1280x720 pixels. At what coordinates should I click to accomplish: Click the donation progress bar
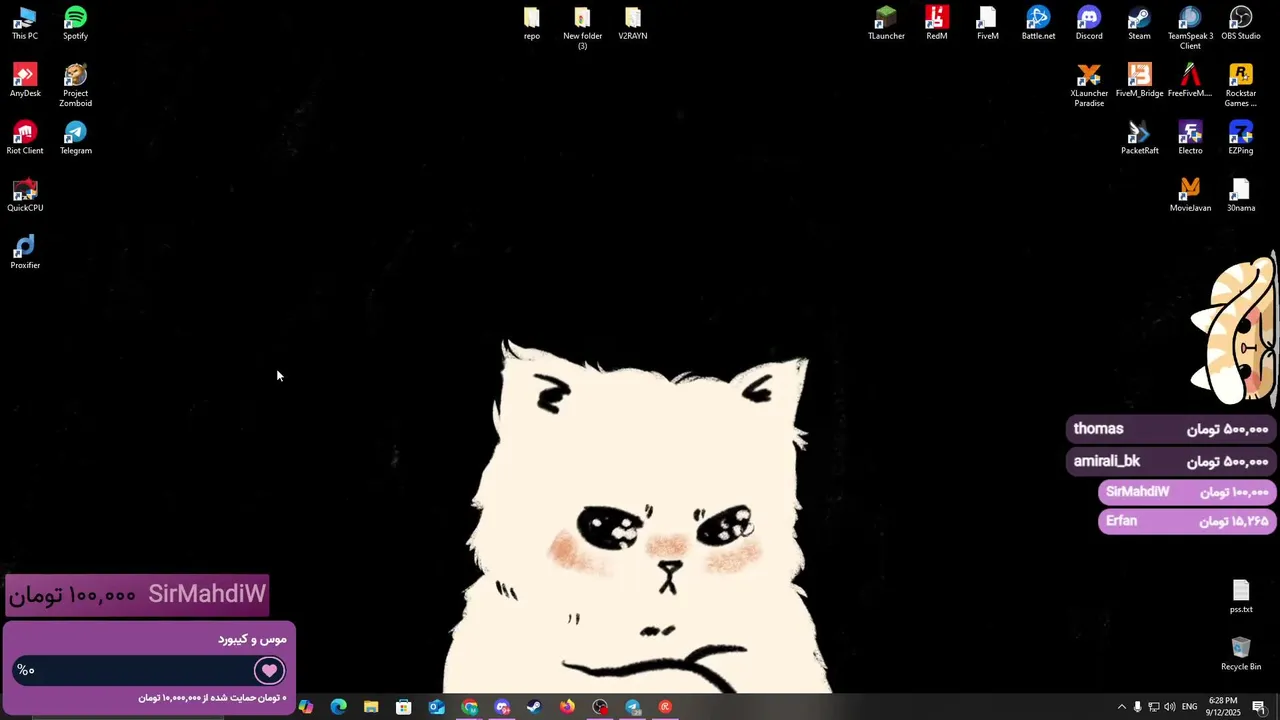(150, 670)
